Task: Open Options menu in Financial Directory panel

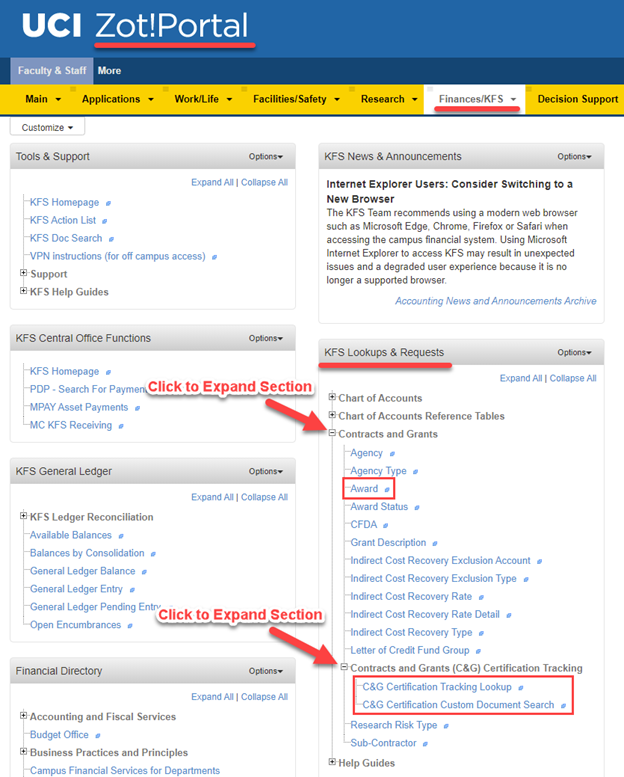Action: [266, 671]
